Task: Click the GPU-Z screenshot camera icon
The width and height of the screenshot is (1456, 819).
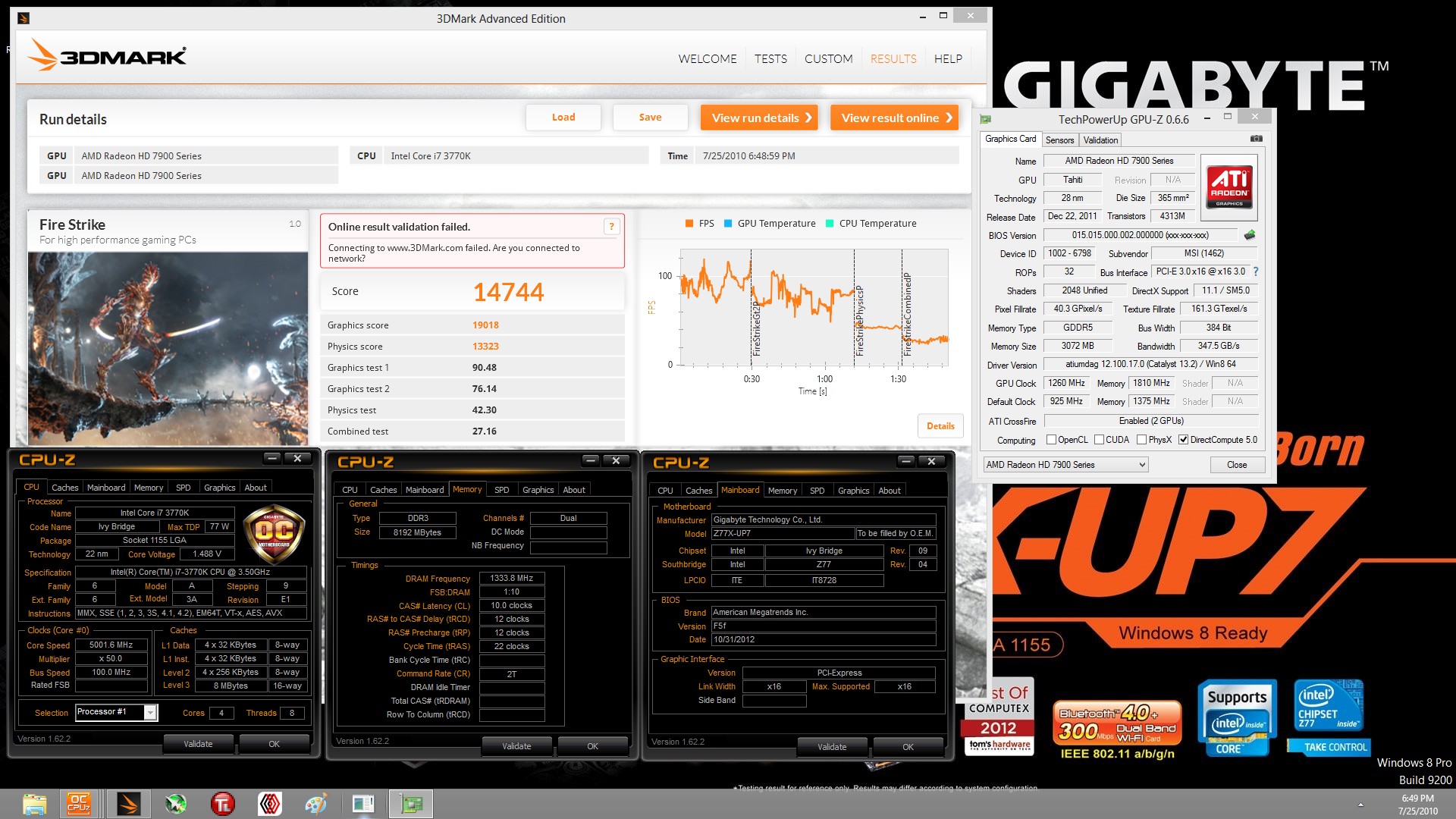Action: click(x=1257, y=139)
